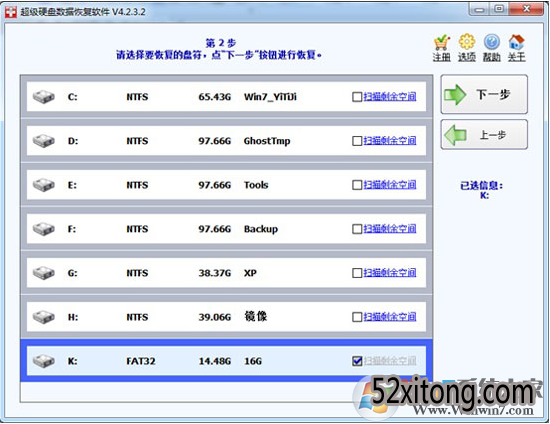This screenshot has height=424, width=550.
Task: Go back with the 上一步 button
Action: (484, 135)
